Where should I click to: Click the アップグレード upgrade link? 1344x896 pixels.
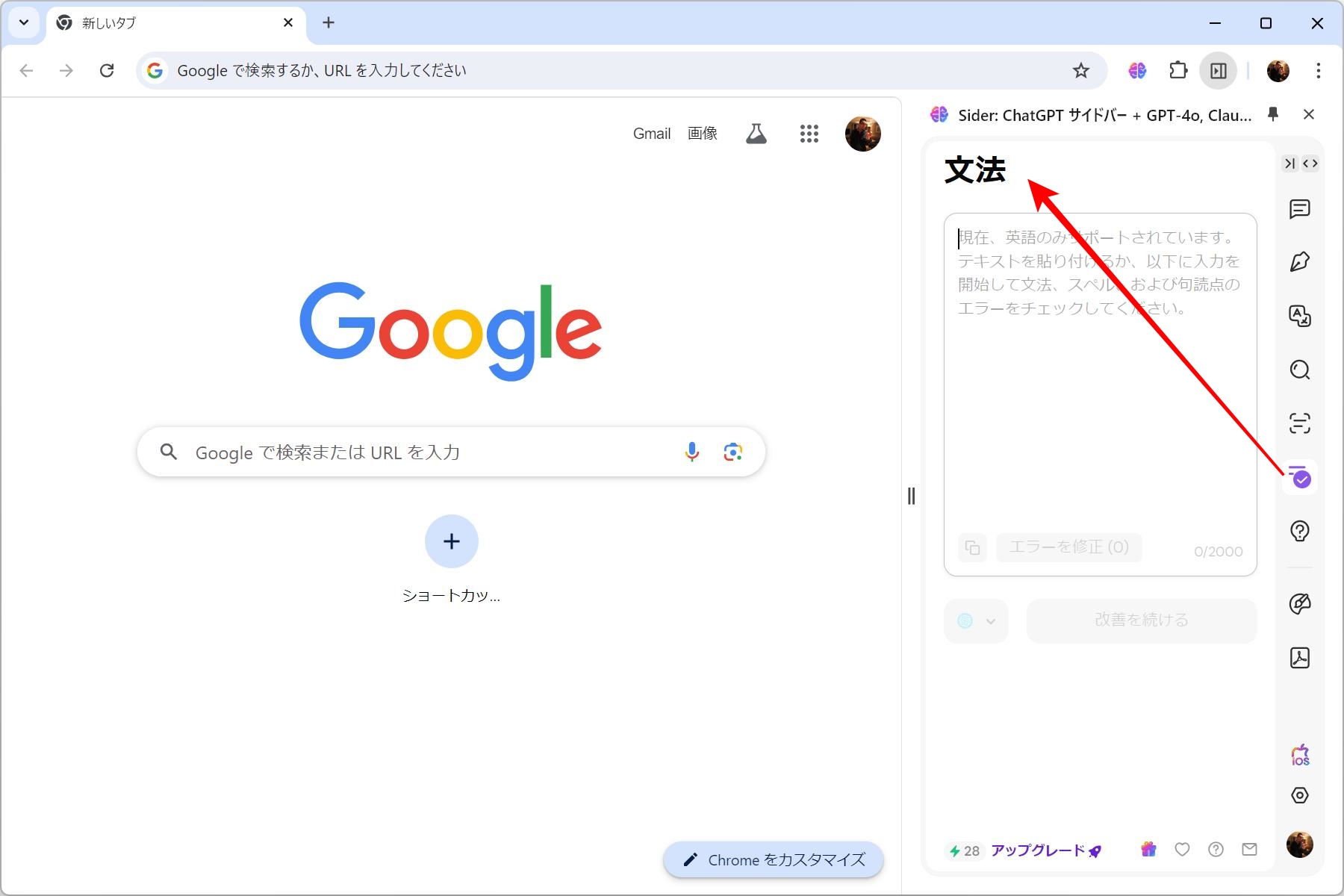pyautogui.click(x=1046, y=850)
